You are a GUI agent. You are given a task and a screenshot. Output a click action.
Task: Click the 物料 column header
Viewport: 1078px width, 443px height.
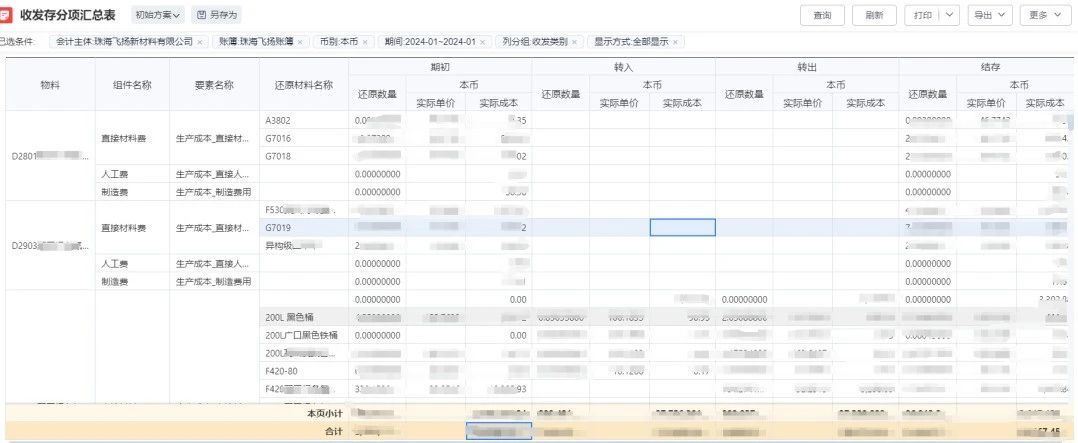[x=50, y=85]
